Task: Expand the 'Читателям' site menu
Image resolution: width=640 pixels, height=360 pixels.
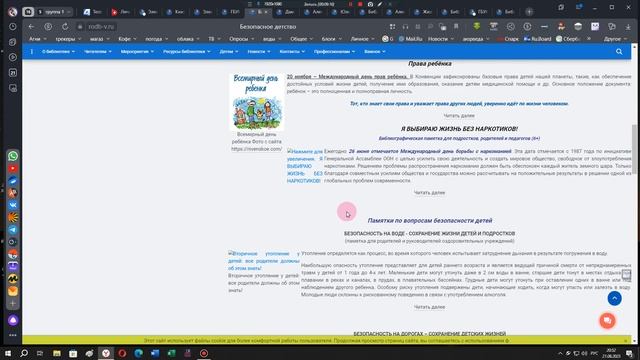Action: tap(98, 52)
